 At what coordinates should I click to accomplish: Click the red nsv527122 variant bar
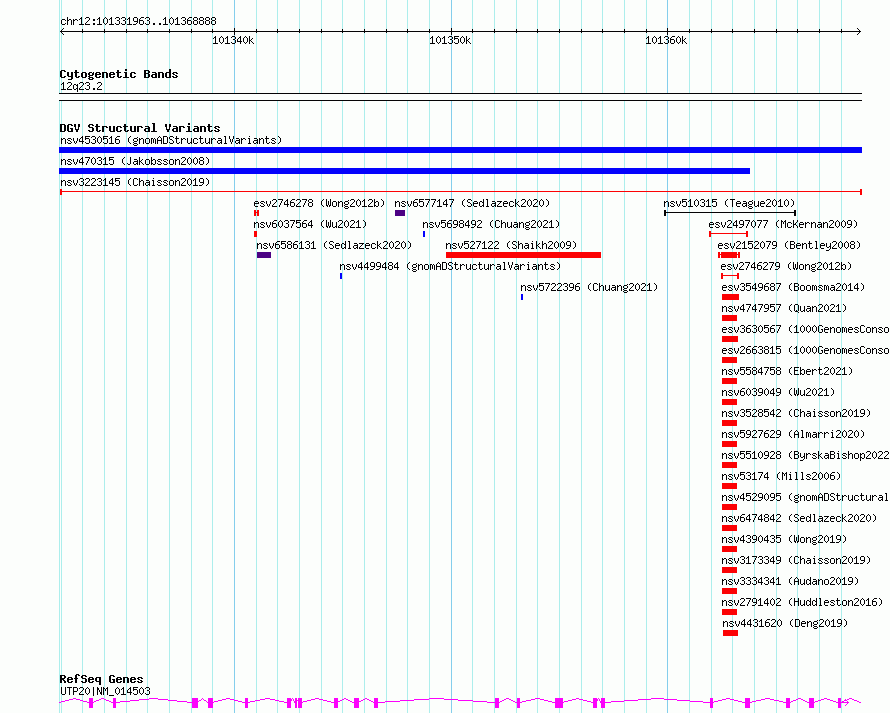click(x=523, y=255)
